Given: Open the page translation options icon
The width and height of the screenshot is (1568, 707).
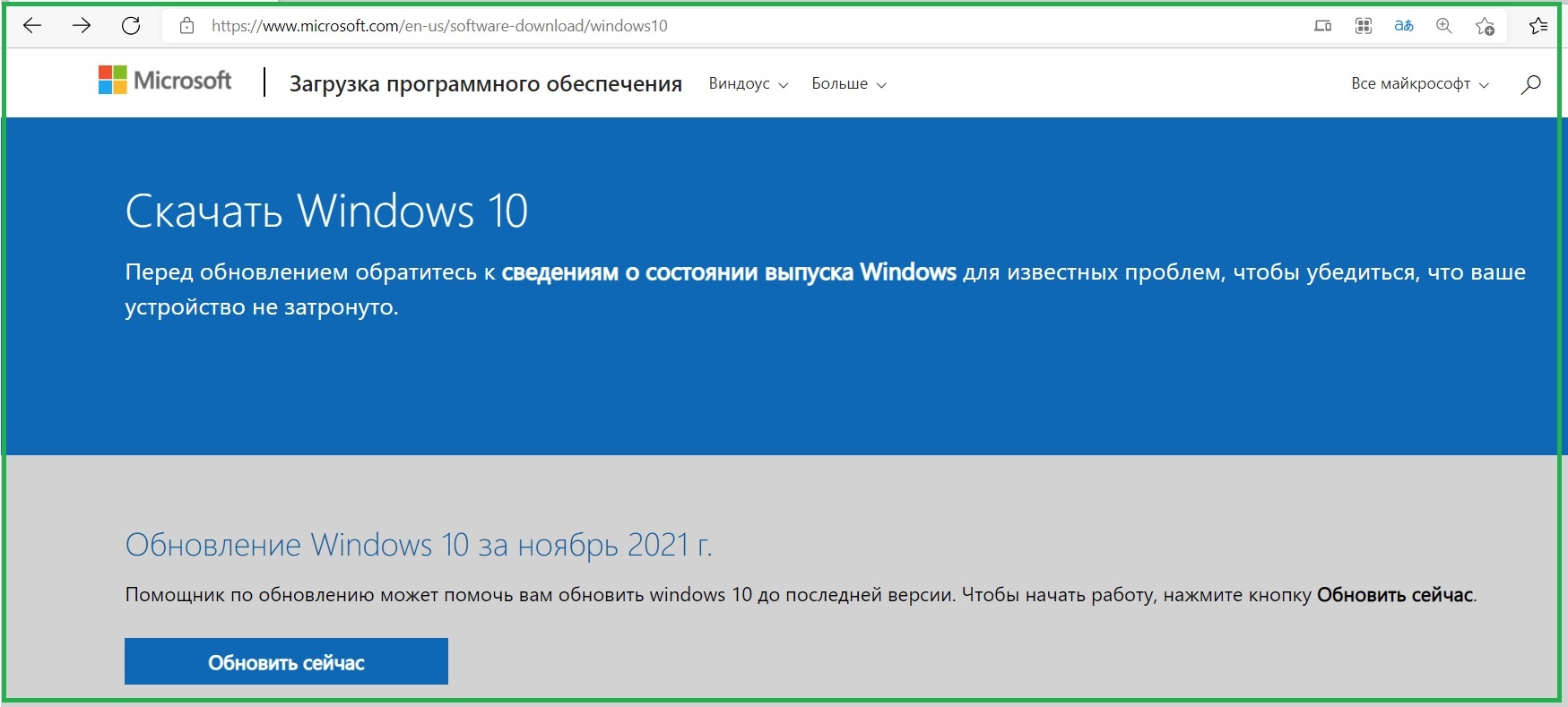Looking at the screenshot, I should click(x=1404, y=26).
